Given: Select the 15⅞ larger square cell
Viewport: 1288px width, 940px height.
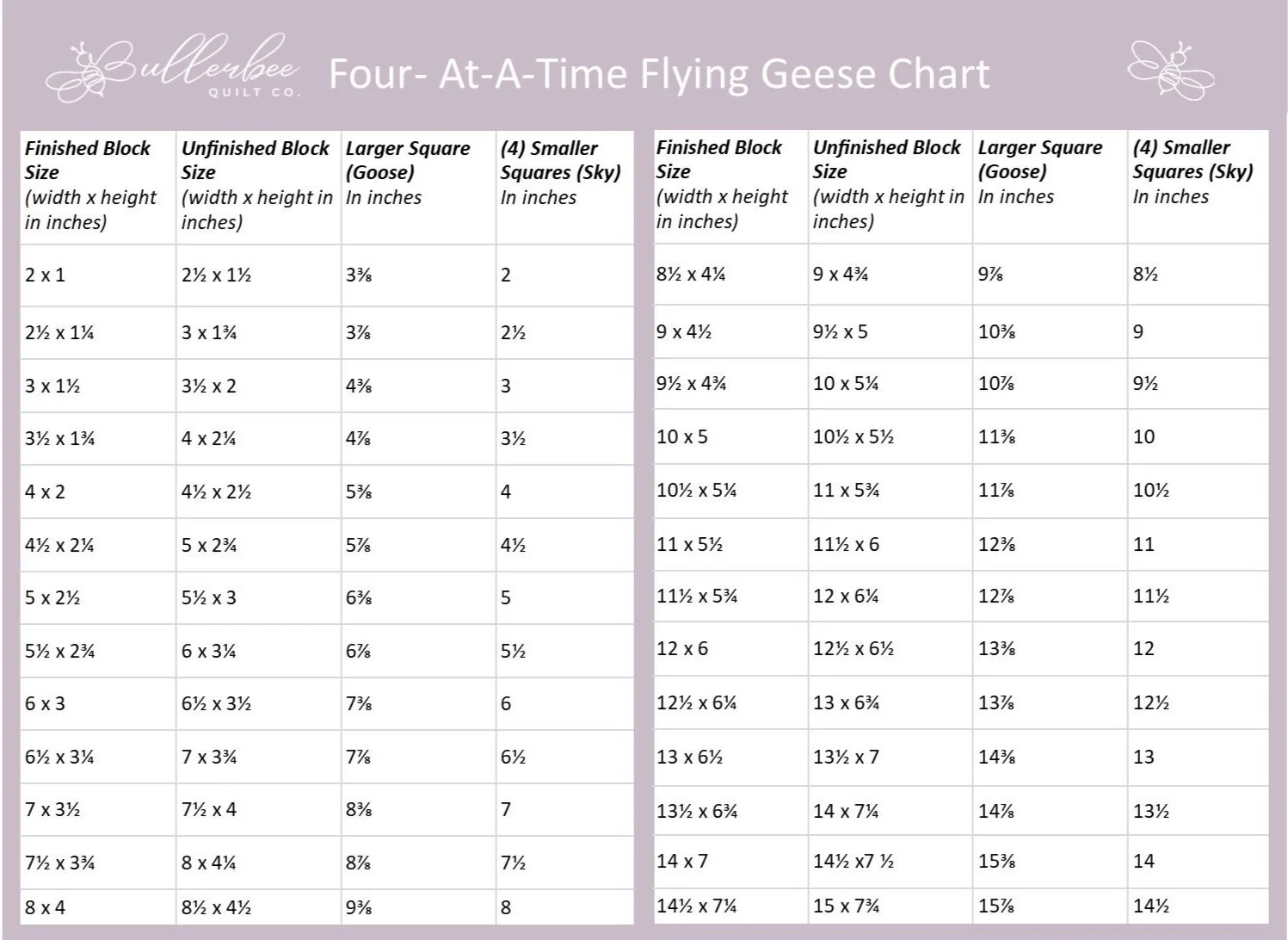Looking at the screenshot, I should coord(1050,906).
